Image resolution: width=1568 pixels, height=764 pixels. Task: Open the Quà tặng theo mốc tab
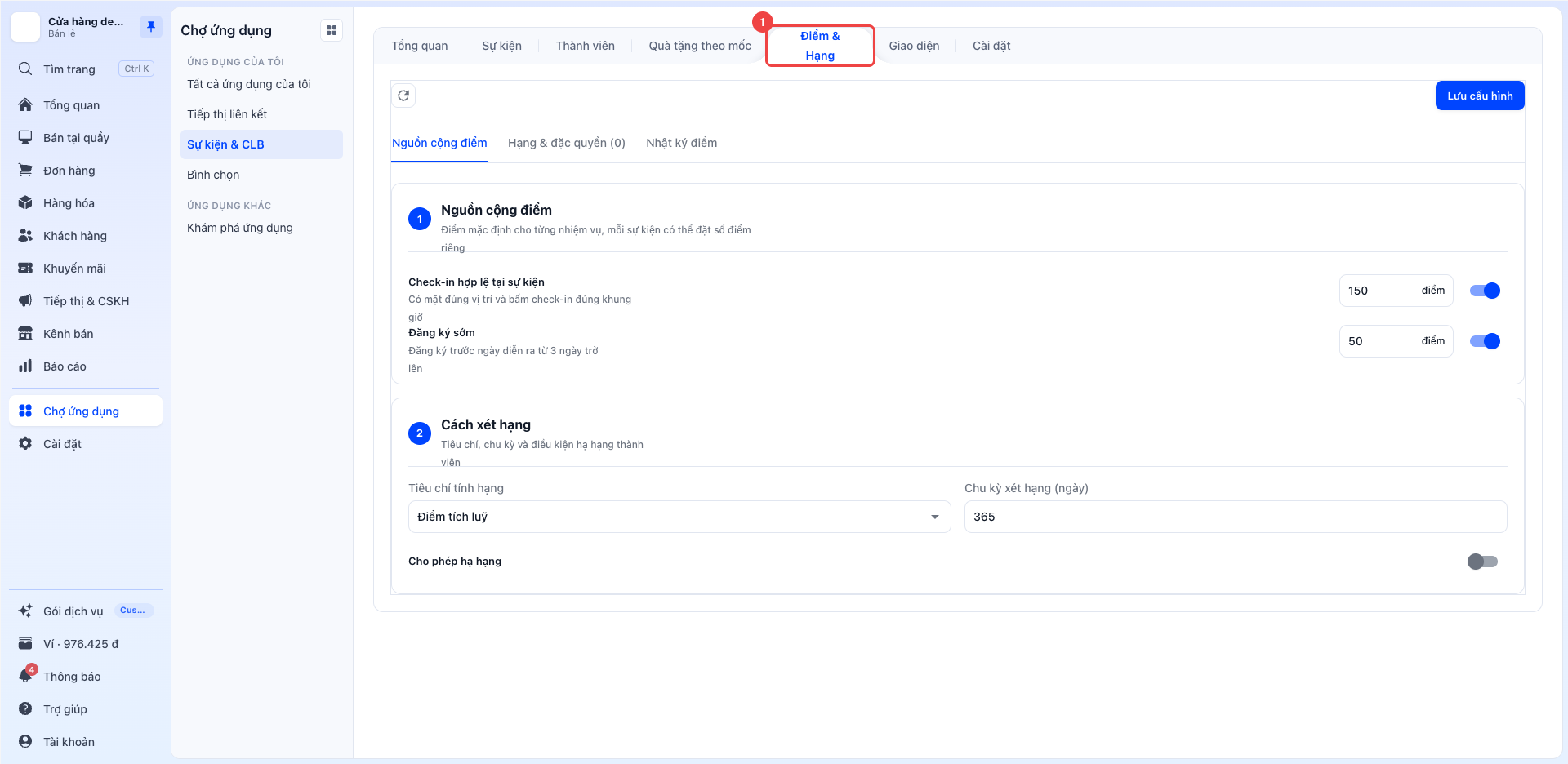700,46
